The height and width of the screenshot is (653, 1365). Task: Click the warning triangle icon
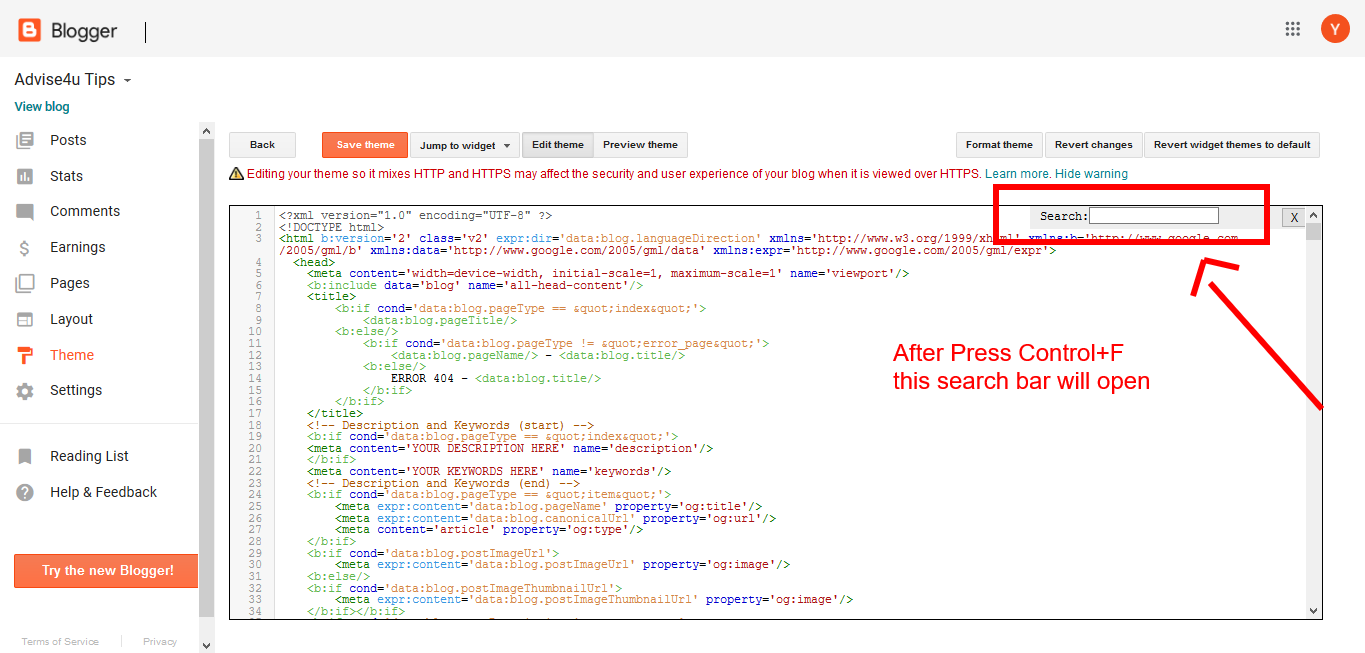point(236,173)
